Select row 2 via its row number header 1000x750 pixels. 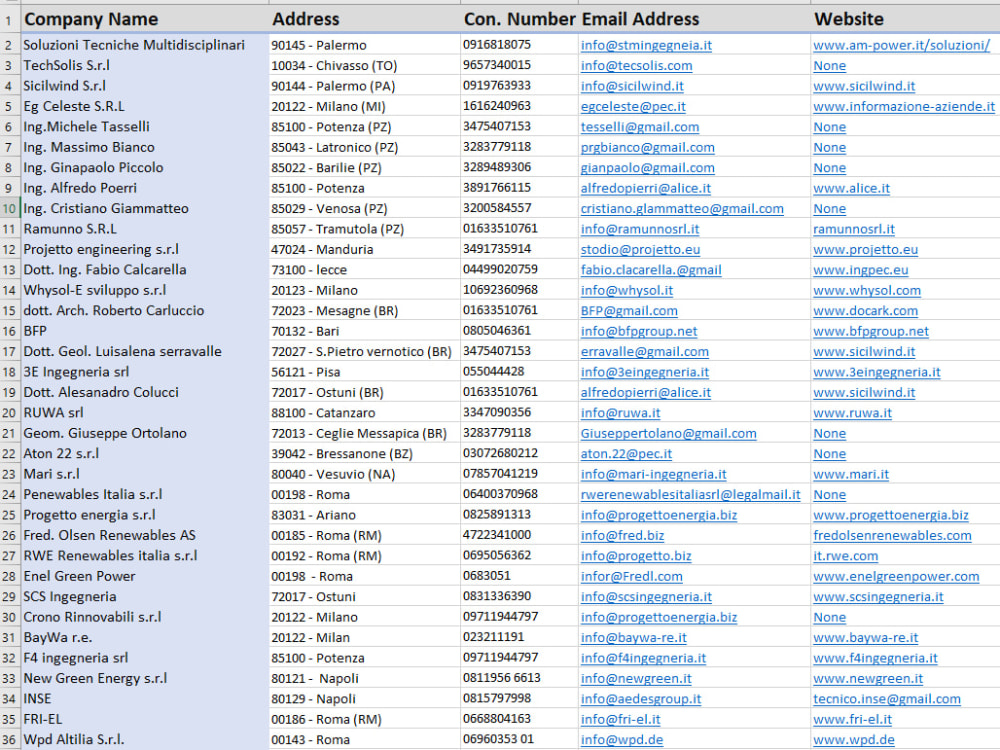click(10, 45)
